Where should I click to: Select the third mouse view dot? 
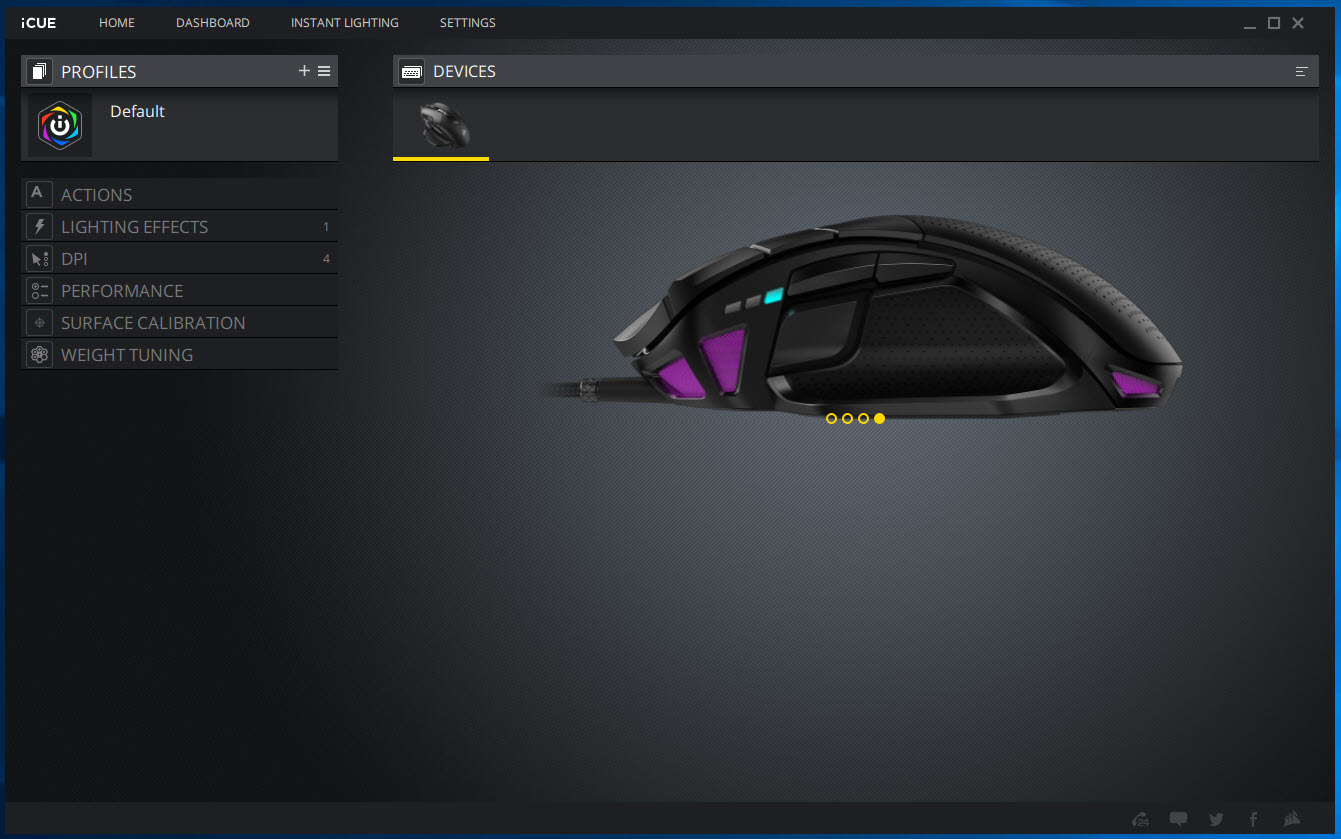[x=864, y=418]
